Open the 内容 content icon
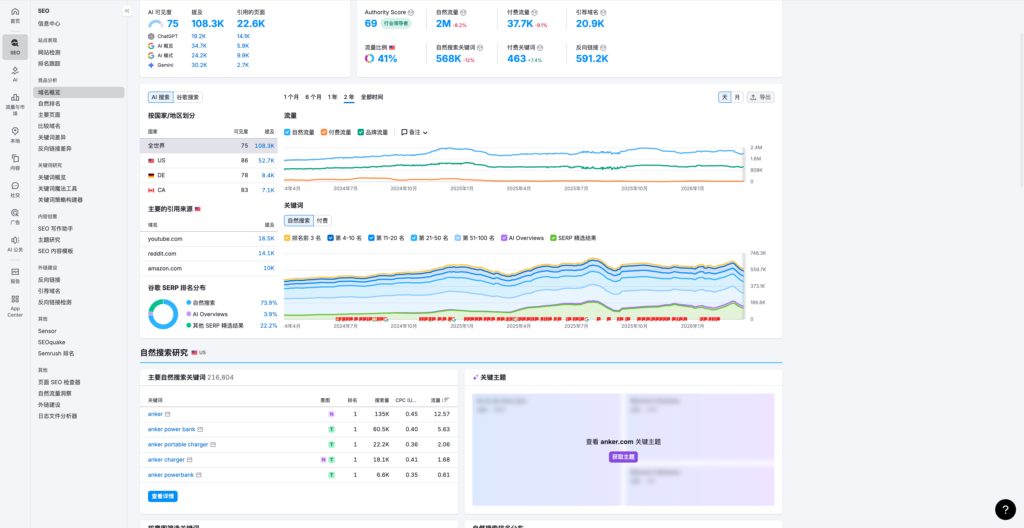Image resolution: width=1024 pixels, height=528 pixels. point(15,162)
